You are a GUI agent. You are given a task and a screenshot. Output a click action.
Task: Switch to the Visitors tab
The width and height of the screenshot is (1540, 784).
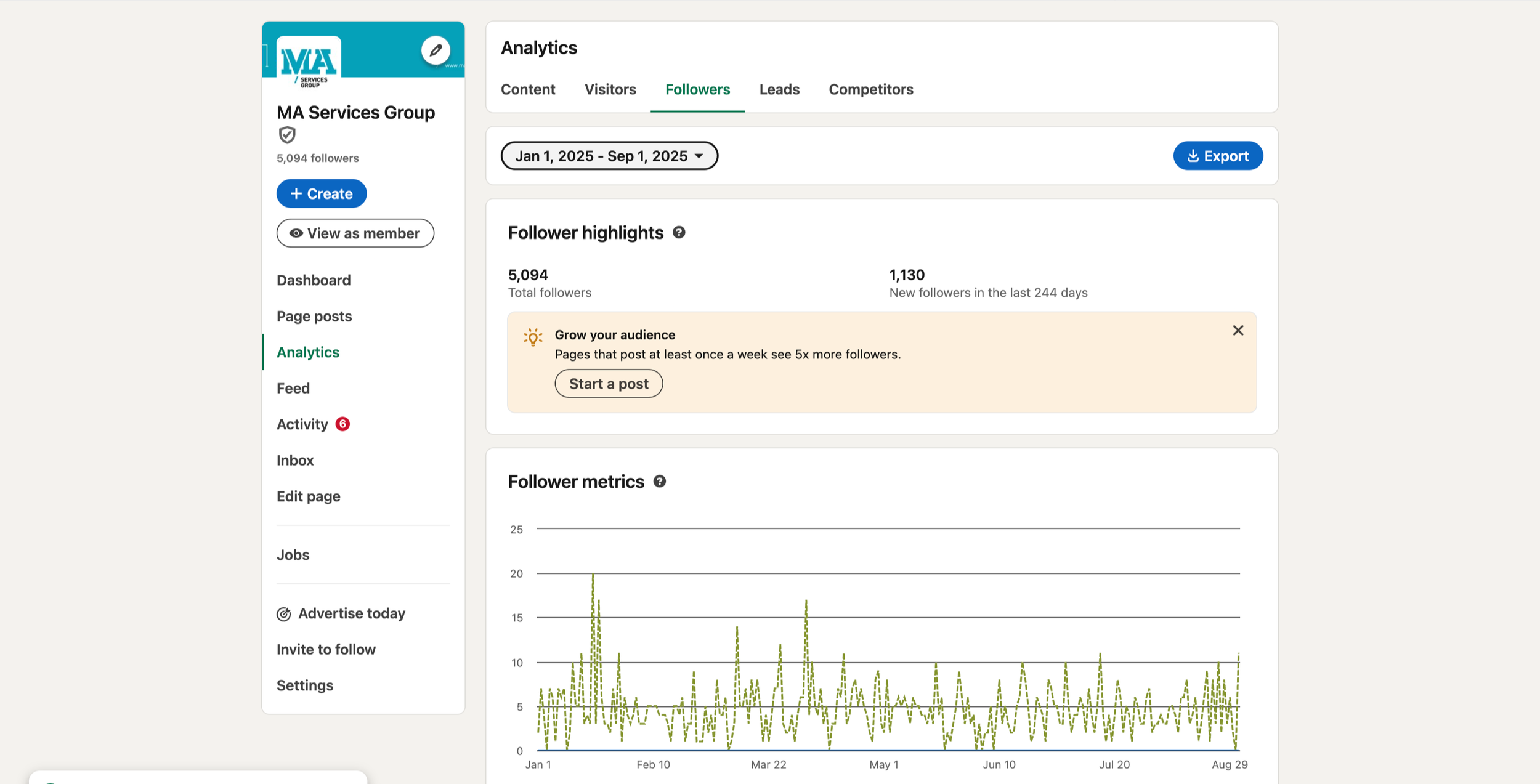point(610,89)
